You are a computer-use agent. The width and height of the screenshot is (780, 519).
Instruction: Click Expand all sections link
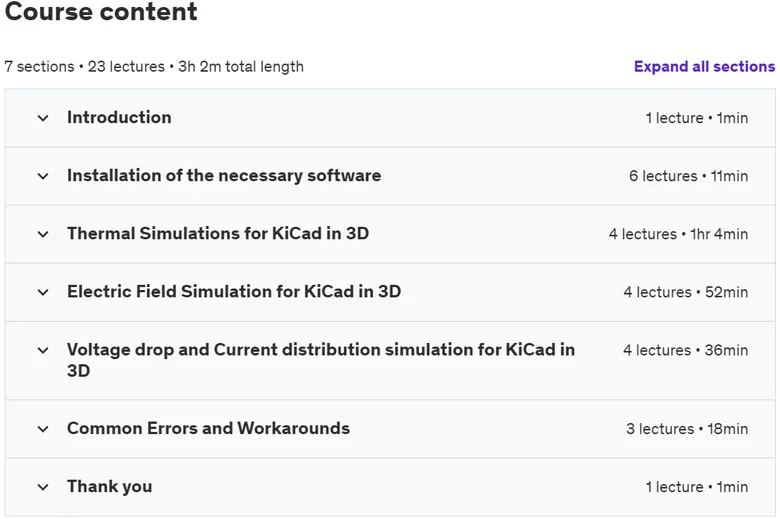click(x=704, y=67)
